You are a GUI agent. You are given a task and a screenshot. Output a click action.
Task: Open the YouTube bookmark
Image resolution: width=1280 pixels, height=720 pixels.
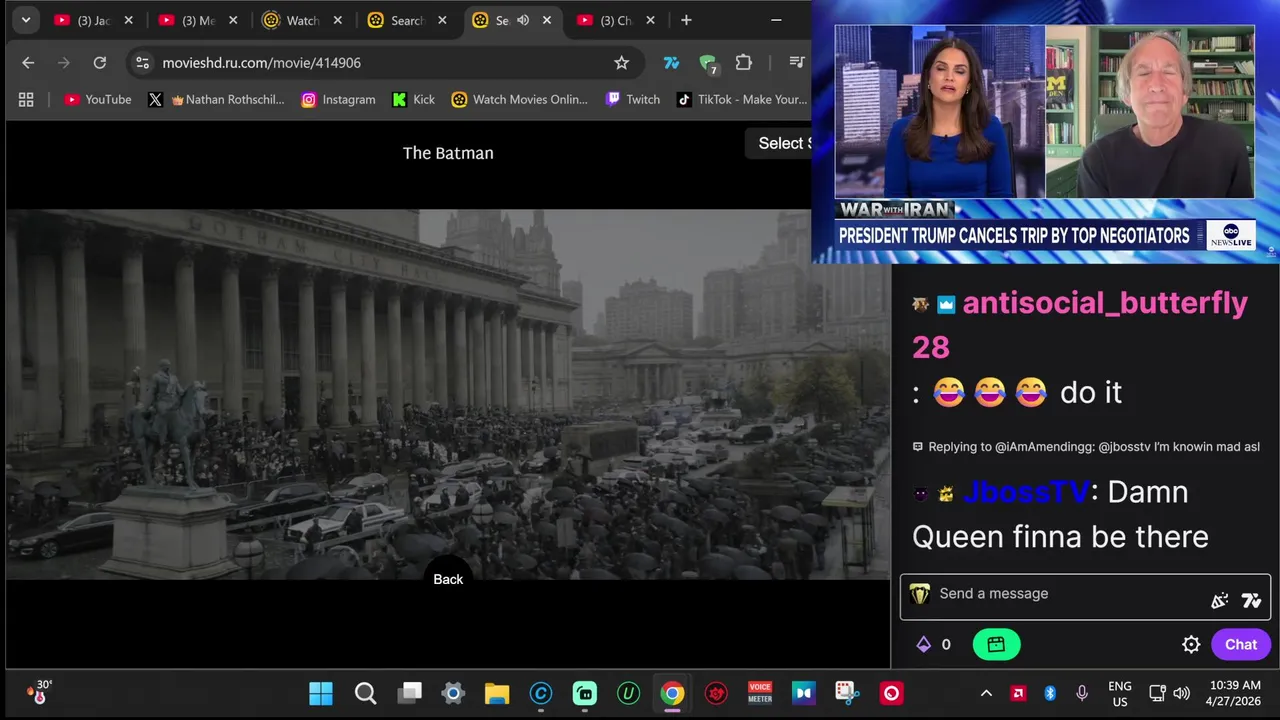98,99
